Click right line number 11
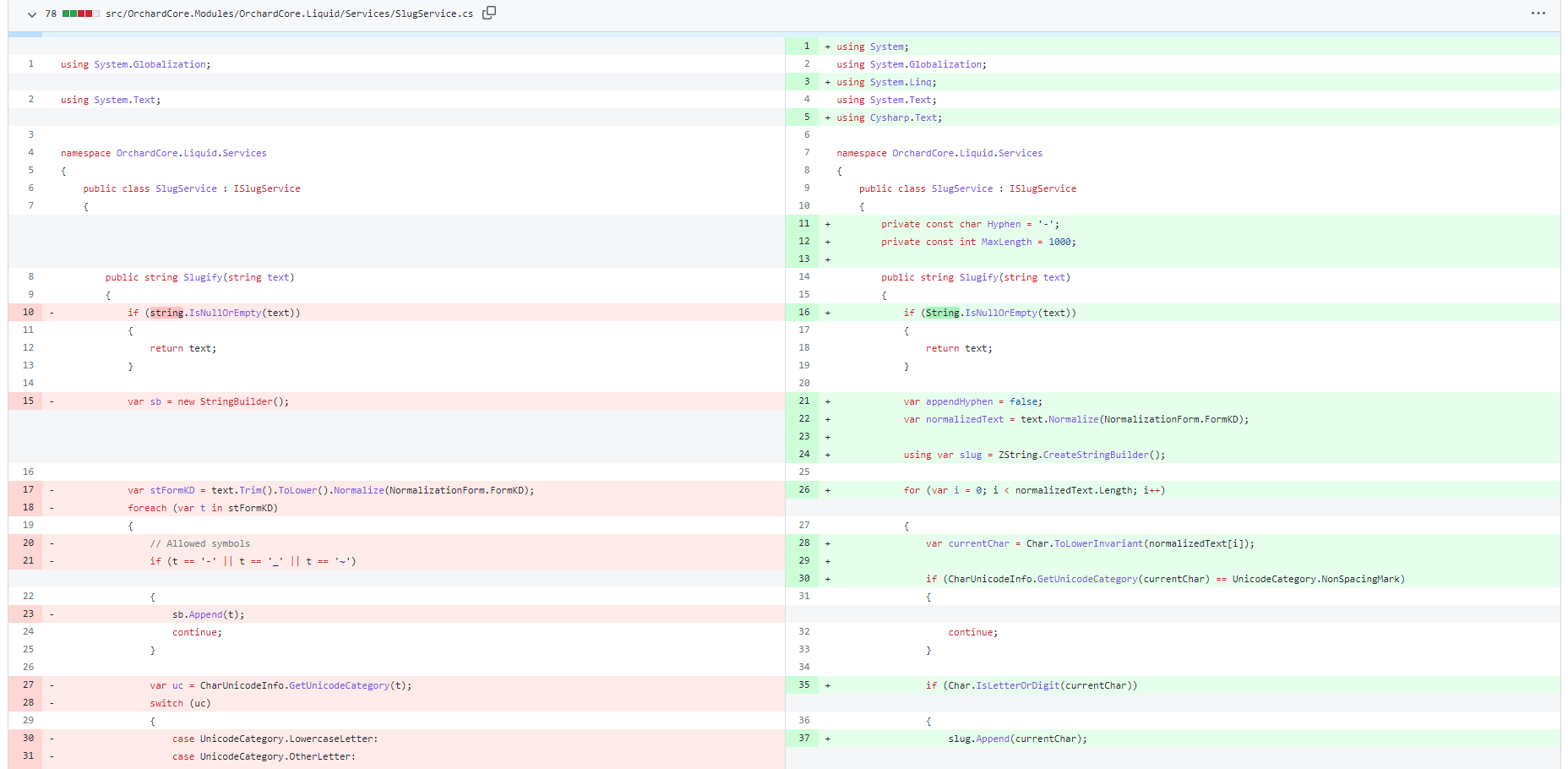This screenshot has height=769, width=1568. (x=804, y=224)
